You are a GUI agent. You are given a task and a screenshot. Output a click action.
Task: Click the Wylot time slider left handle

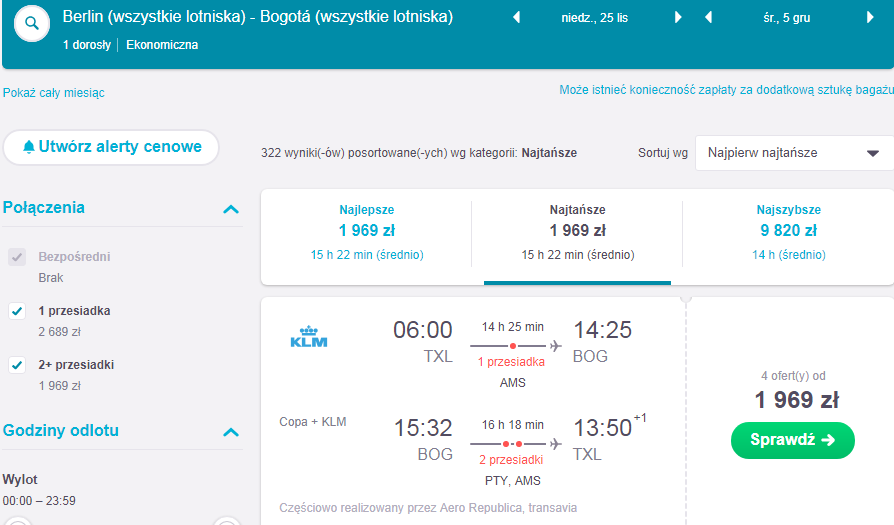click(x=17, y=522)
